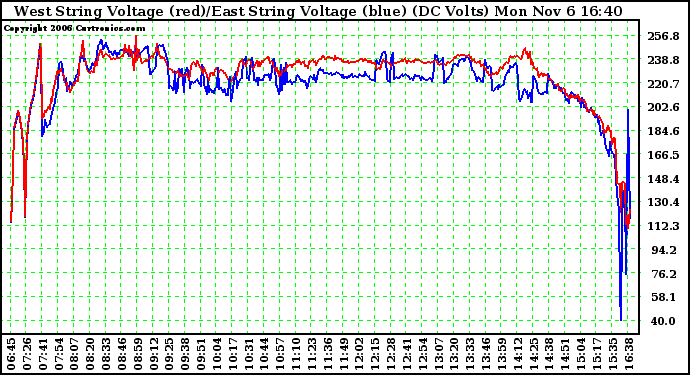Click the 11:10 time label

[296, 353]
